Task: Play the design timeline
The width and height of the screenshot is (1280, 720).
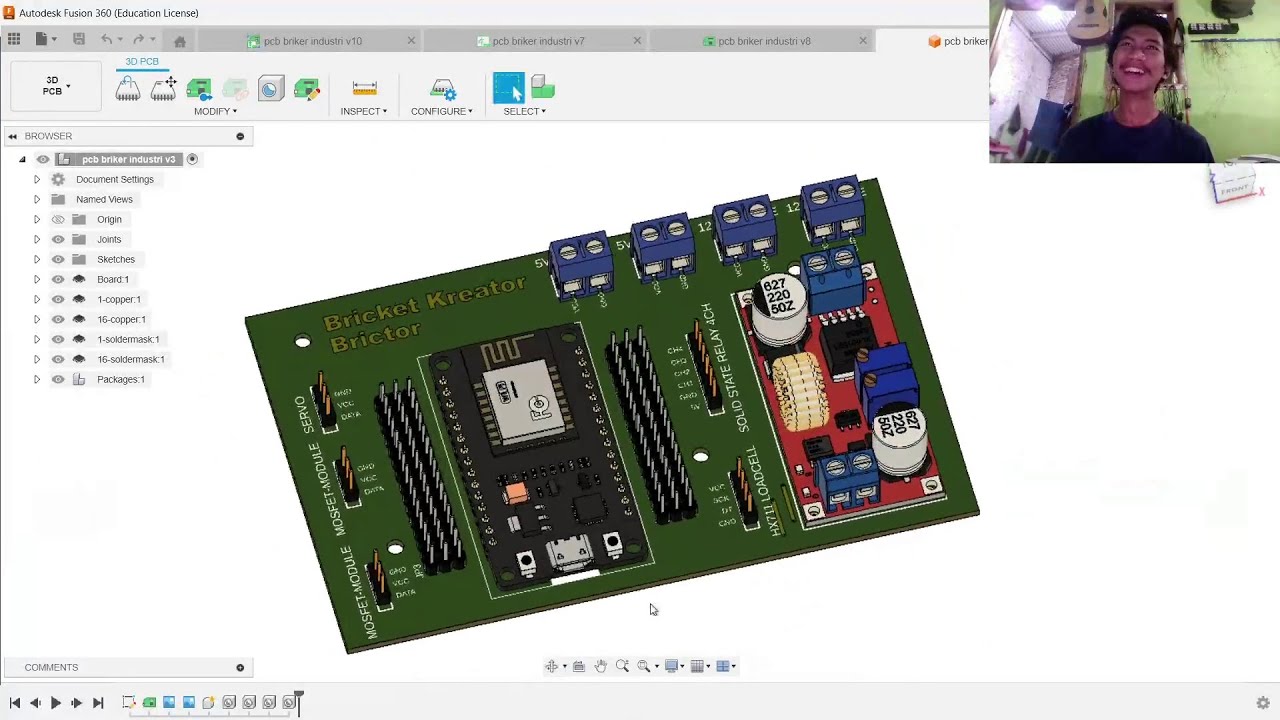Action: pos(56,703)
